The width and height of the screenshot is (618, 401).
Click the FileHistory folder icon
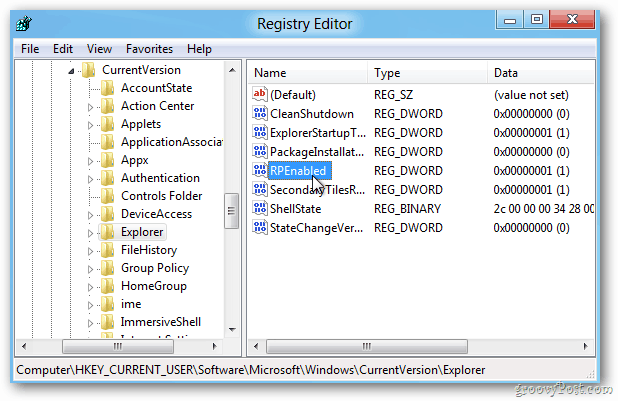[x=107, y=250]
